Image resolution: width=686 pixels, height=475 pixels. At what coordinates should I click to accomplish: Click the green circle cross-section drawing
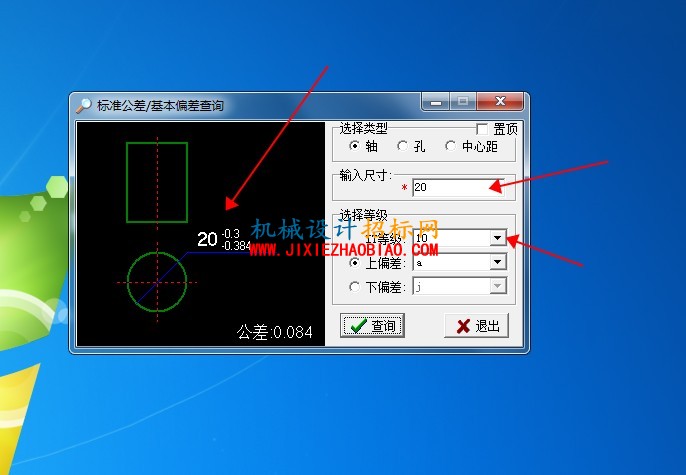[157, 282]
